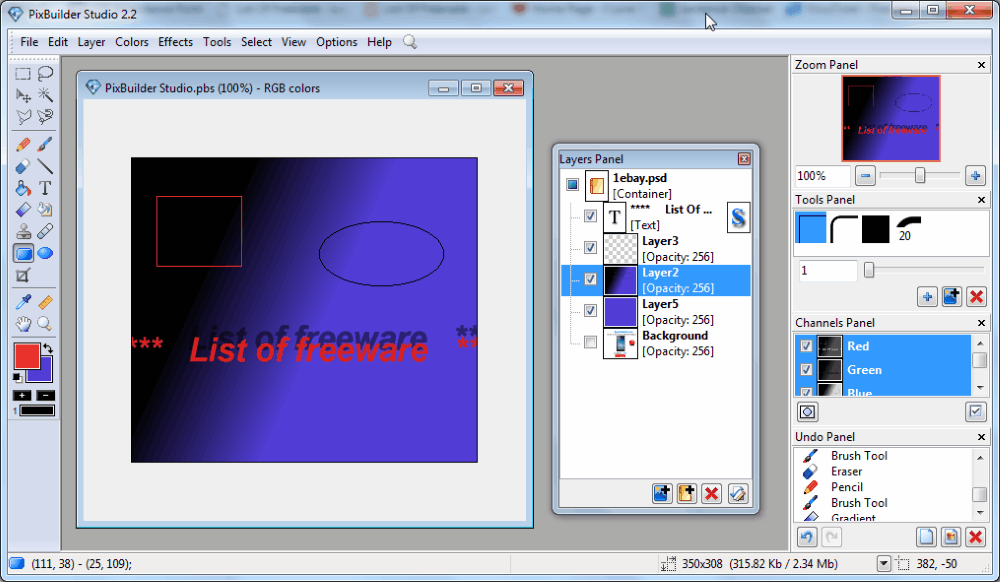Show the Background layer via its checkbox
This screenshot has height=582, width=1000.
(591, 342)
